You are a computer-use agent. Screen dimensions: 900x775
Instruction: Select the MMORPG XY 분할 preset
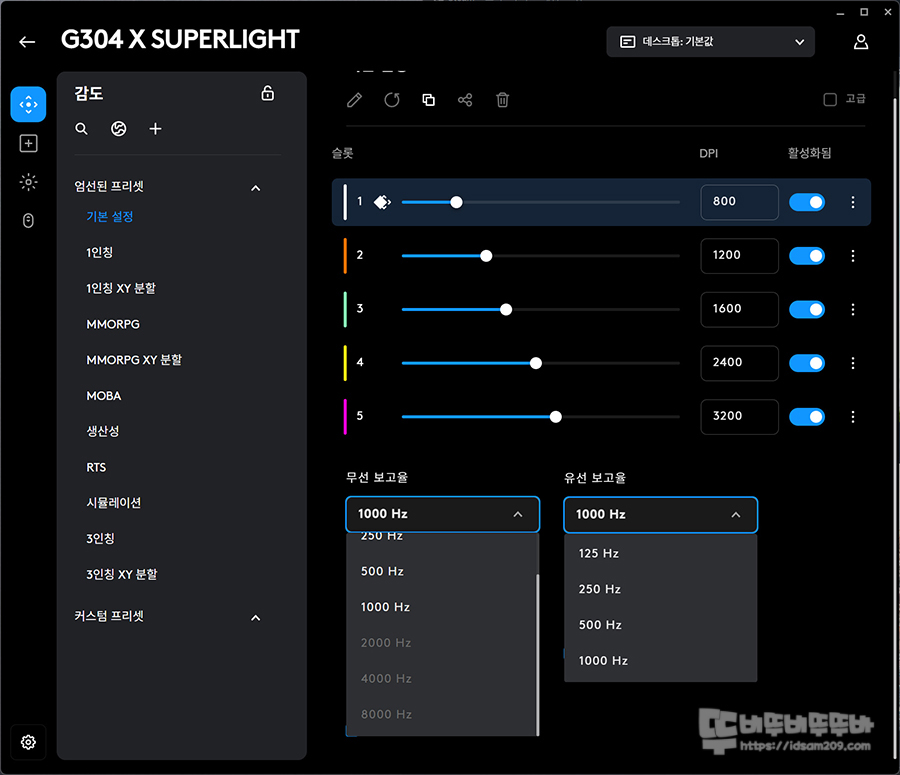pyautogui.click(x=134, y=360)
